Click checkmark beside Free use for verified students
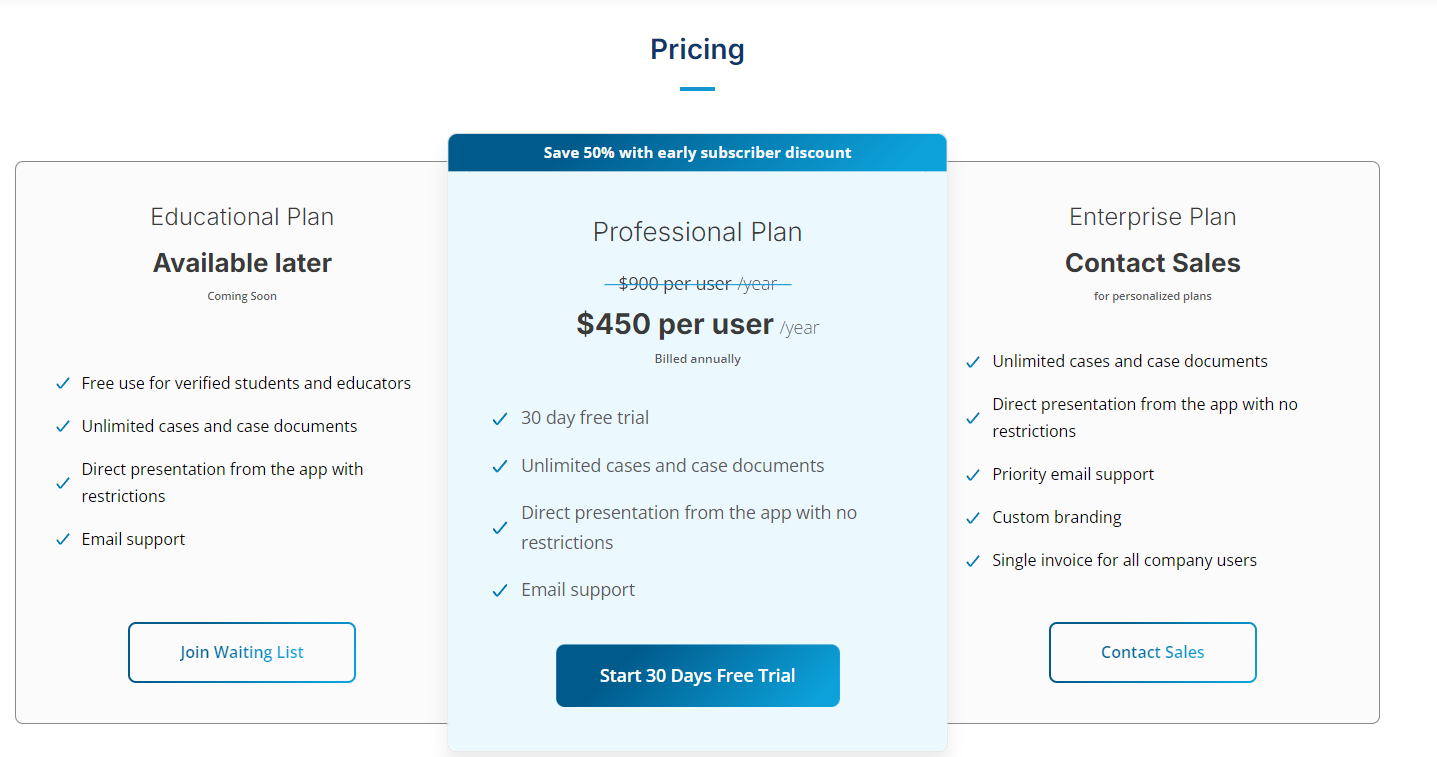This screenshot has width=1437, height=757. click(63, 383)
